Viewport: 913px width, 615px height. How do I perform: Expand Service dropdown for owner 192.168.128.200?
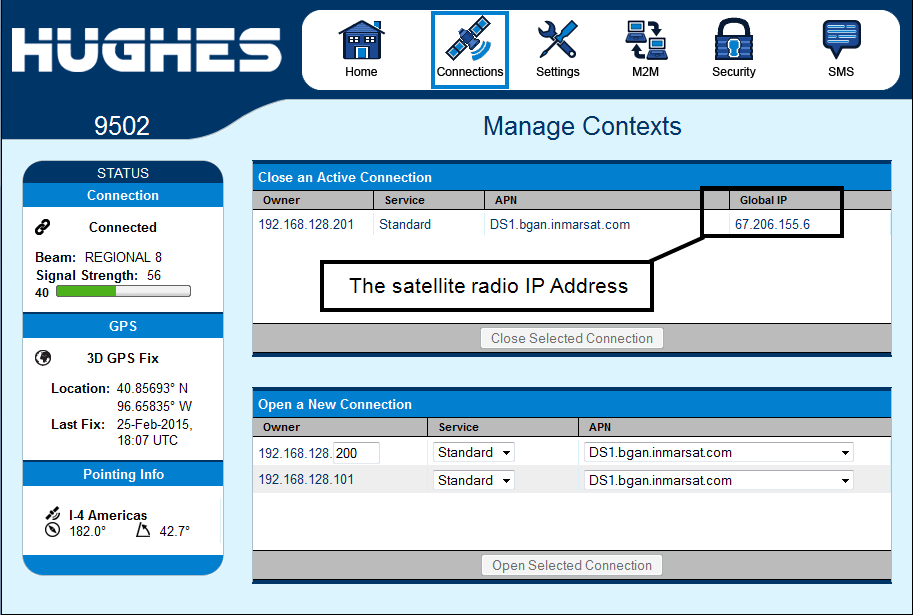(474, 453)
